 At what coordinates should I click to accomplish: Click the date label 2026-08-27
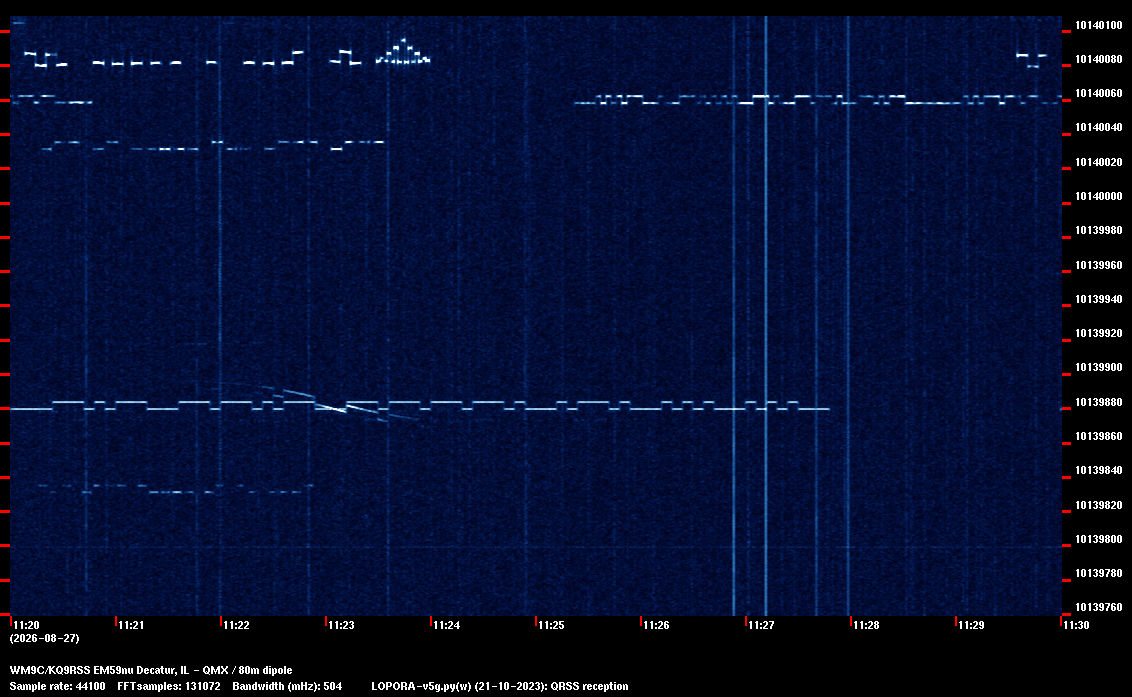(x=44, y=638)
